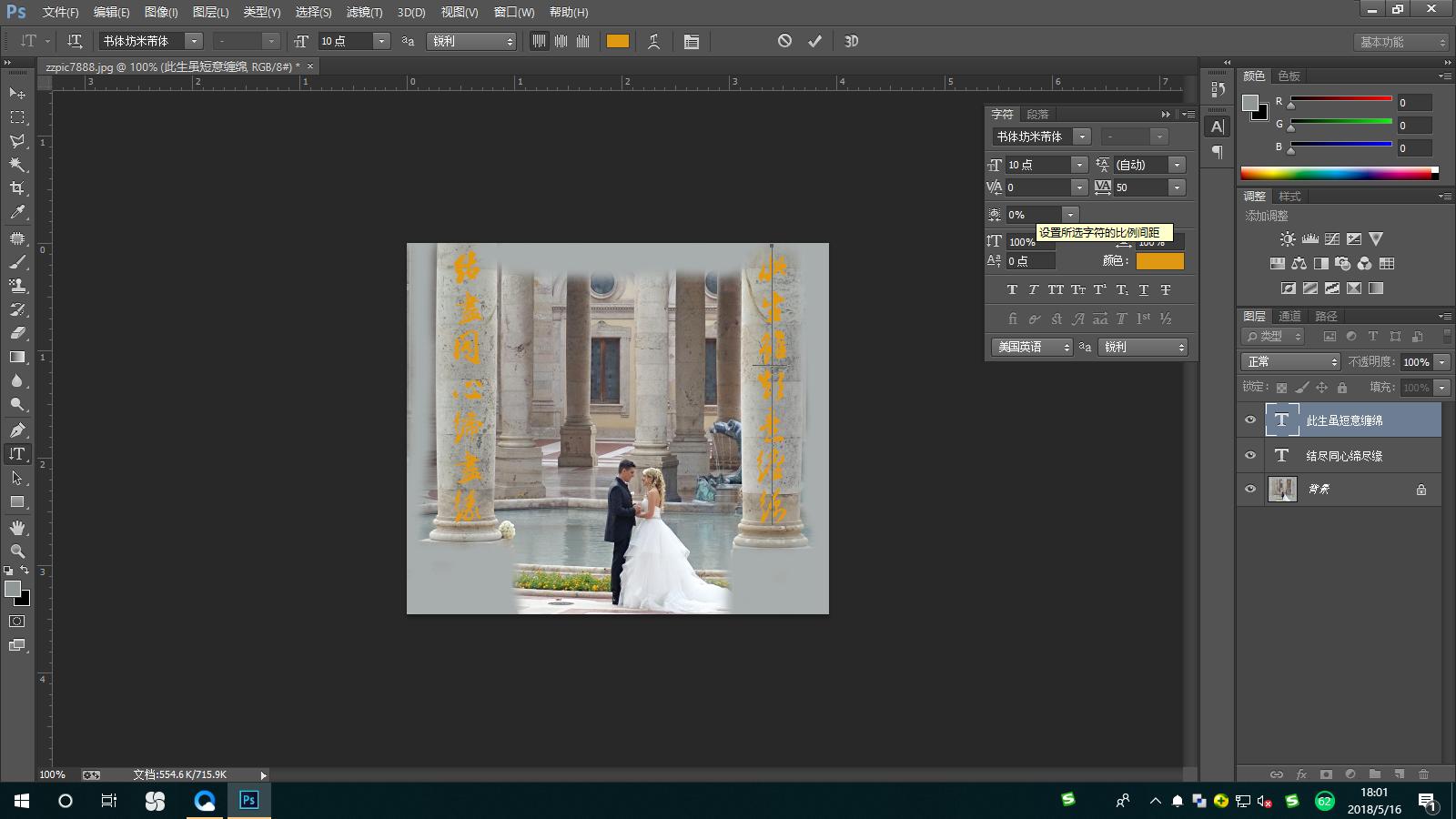The width and height of the screenshot is (1456, 819).
Task: Commit text edits with checkmark
Action: point(814,41)
